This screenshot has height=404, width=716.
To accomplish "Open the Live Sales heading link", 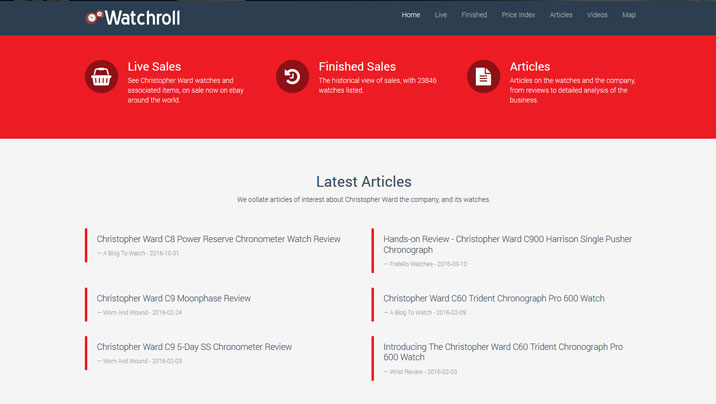I will (154, 67).
